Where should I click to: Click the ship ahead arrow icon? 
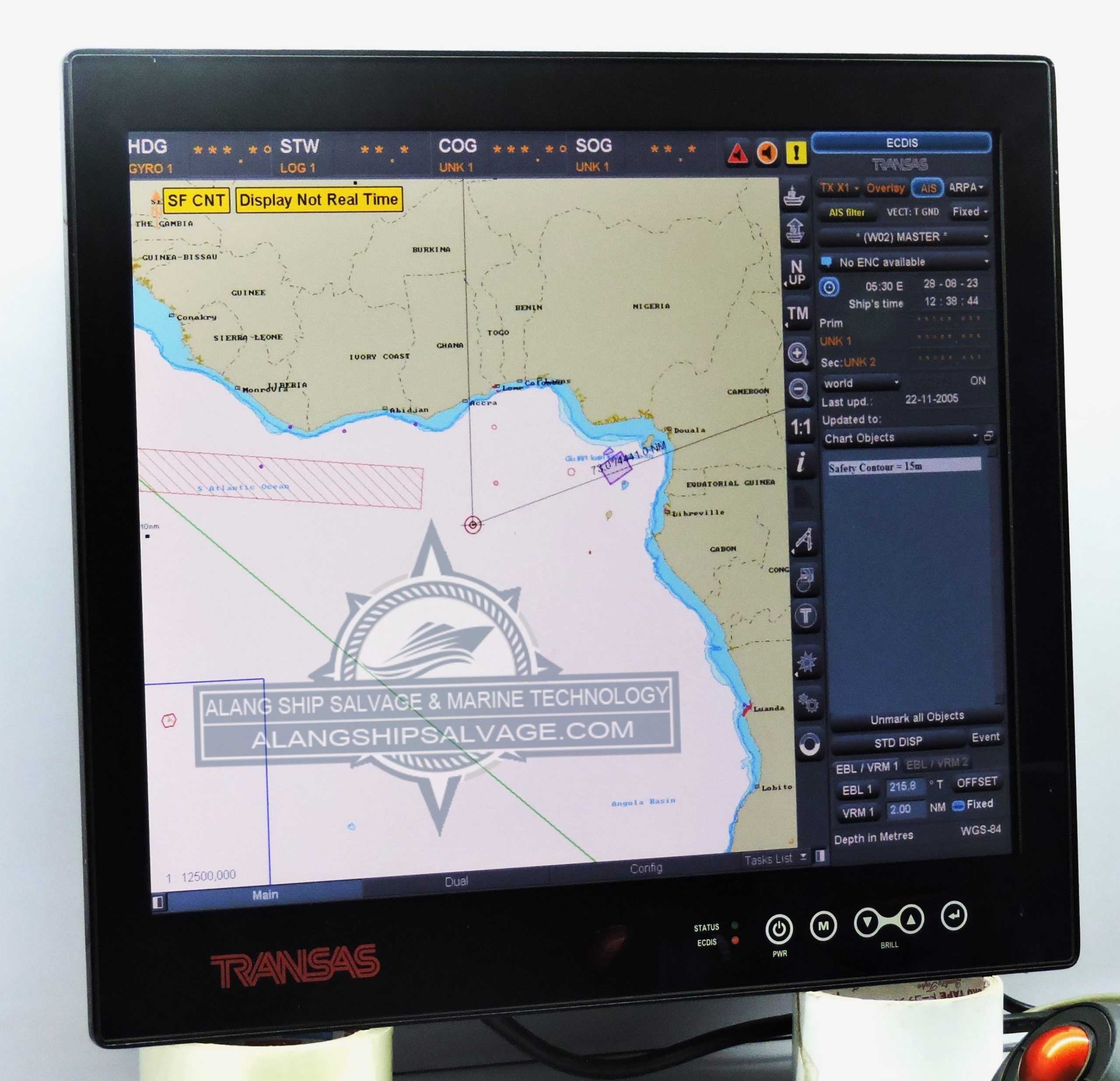pos(795,230)
